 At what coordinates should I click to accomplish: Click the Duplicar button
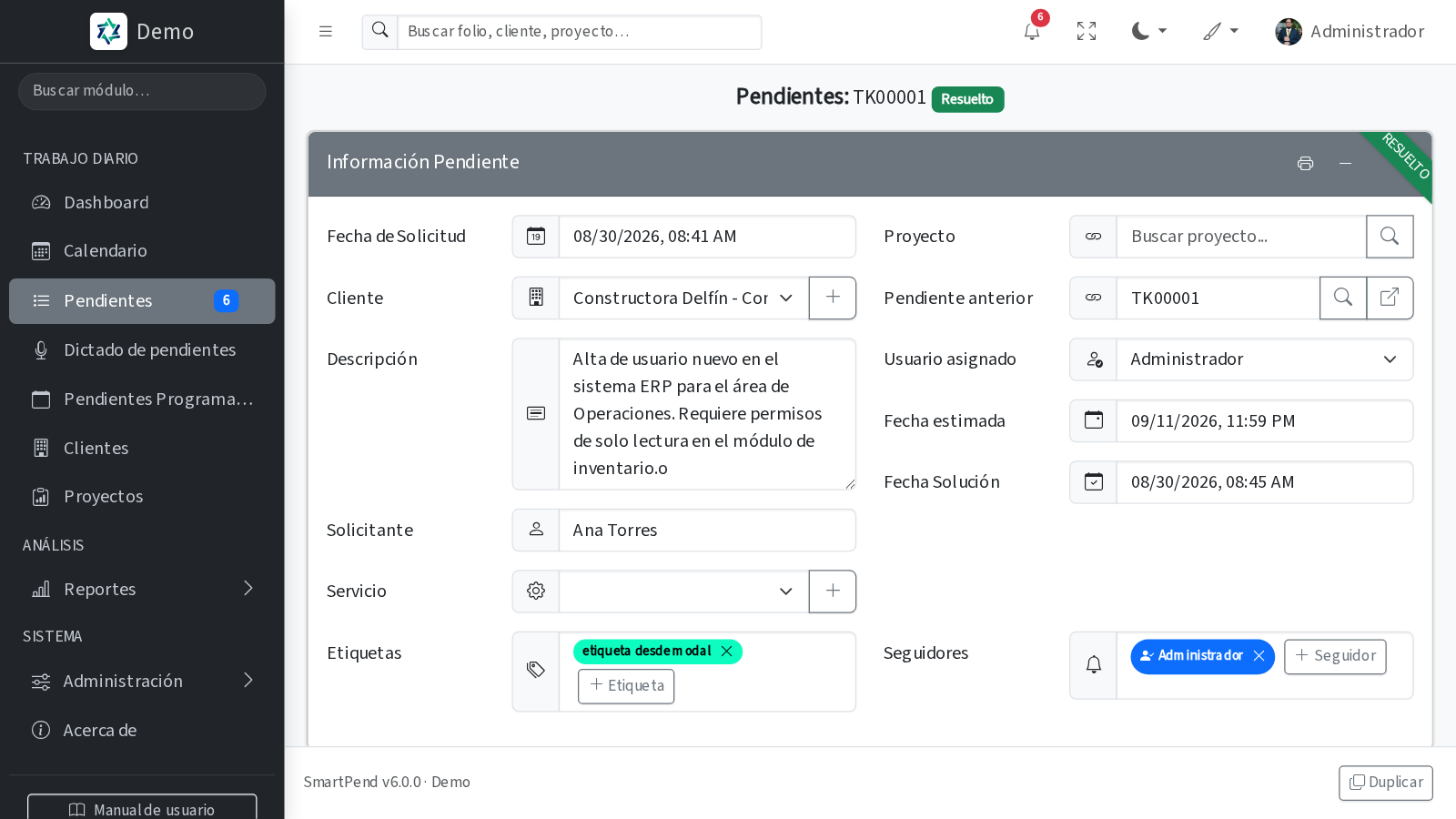pos(1386,783)
